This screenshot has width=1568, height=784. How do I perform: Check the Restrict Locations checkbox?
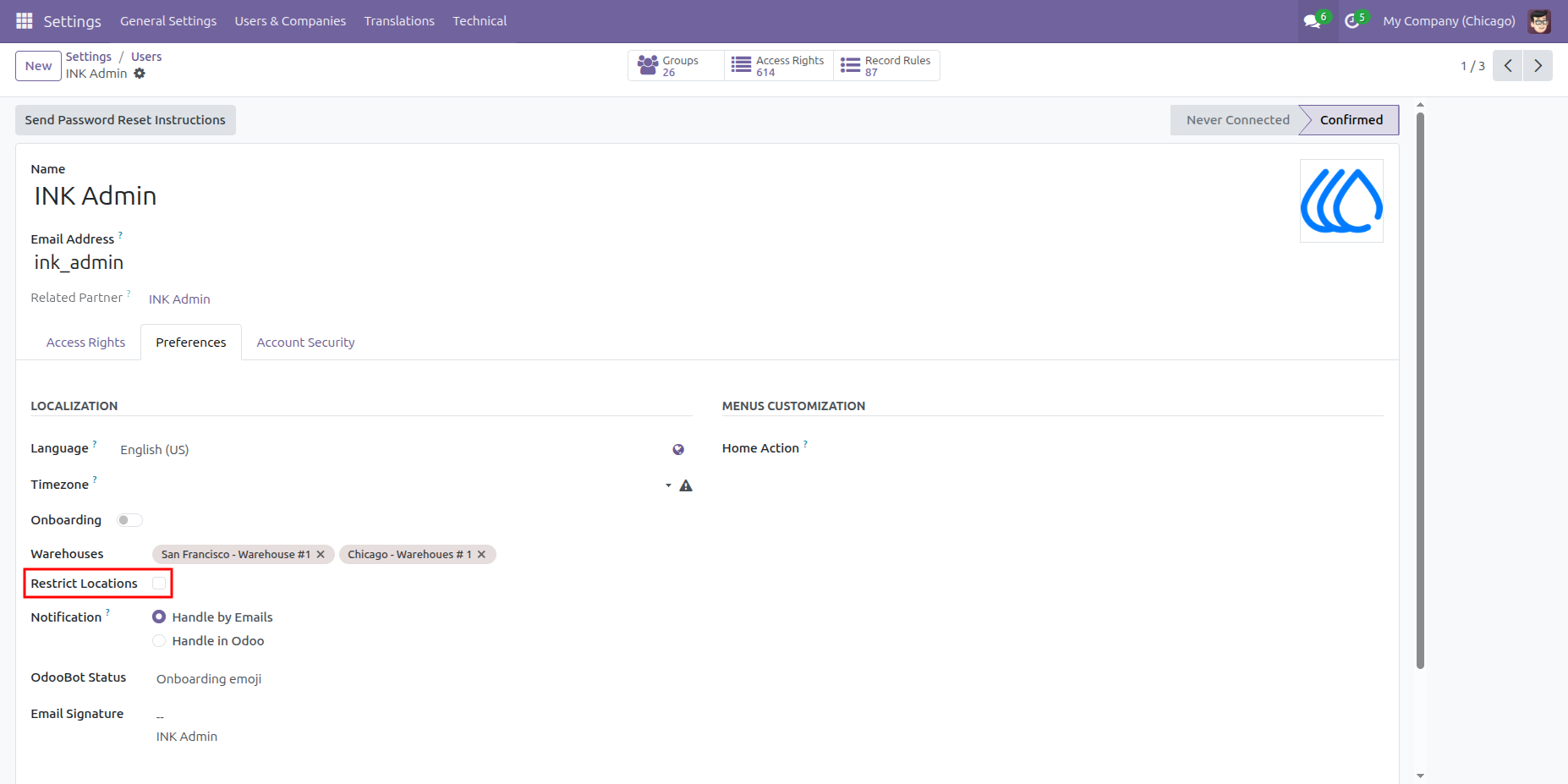(159, 584)
